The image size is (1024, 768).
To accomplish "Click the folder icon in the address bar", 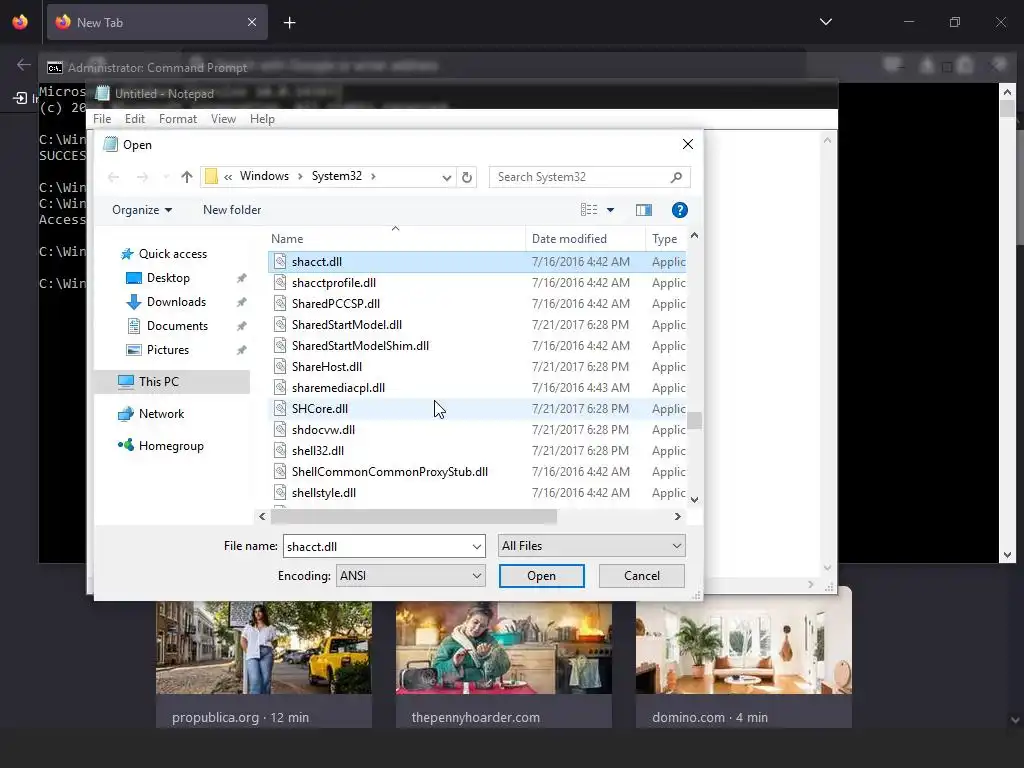I will [x=211, y=176].
